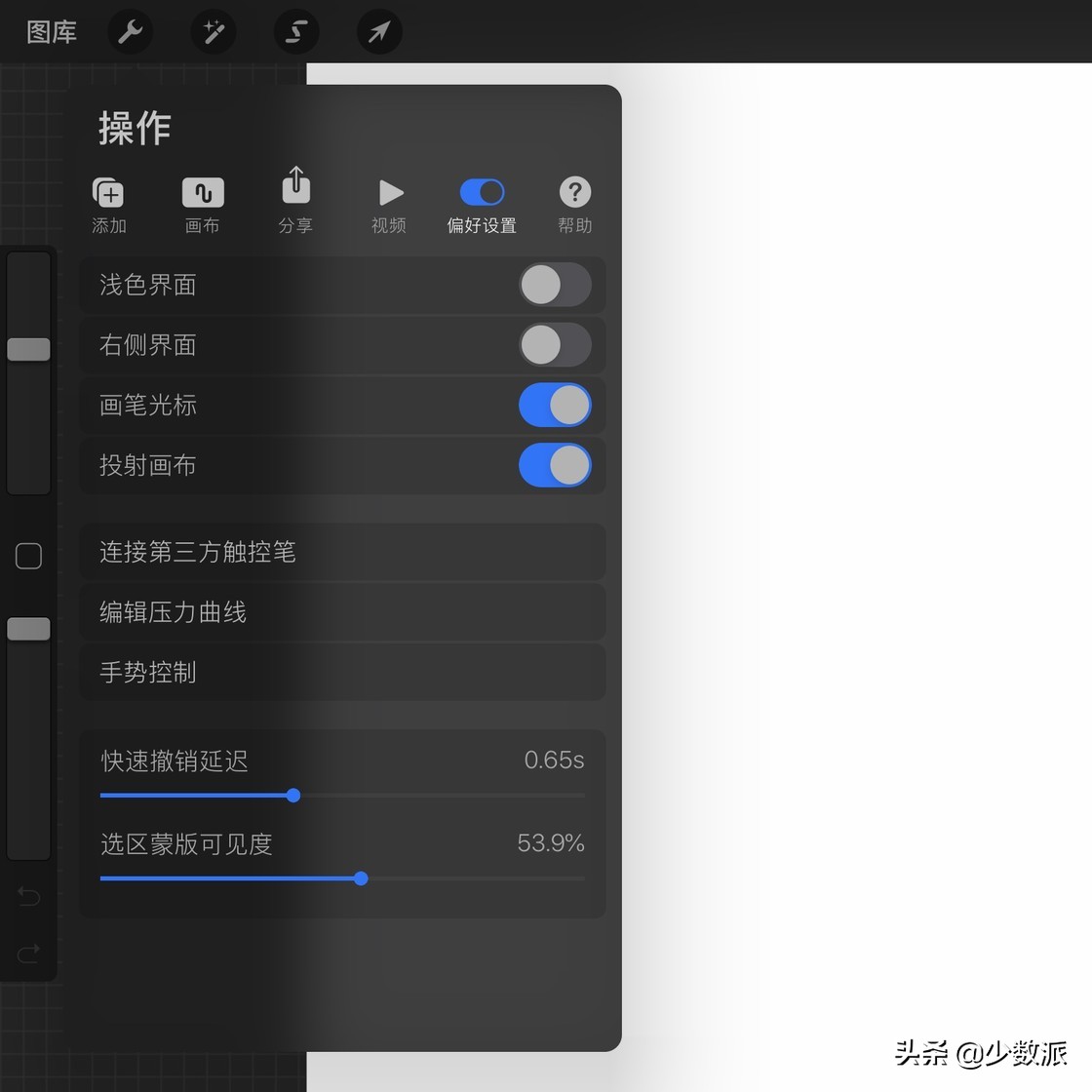Viewport: 1092px width, 1092px height.
Task: Click the undo arrow in the sidebar
Action: point(28,896)
